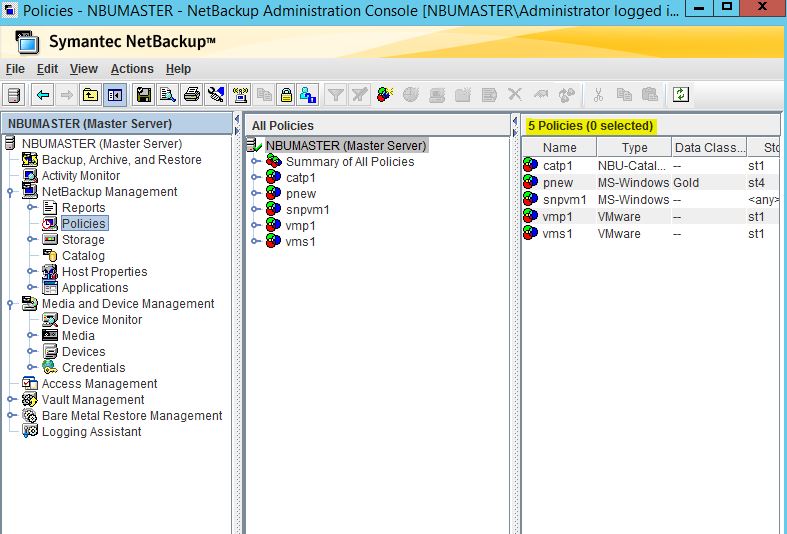Select NBUMASTER (Master Server) in All Policies pane
The width and height of the screenshot is (787, 534).
pos(346,146)
